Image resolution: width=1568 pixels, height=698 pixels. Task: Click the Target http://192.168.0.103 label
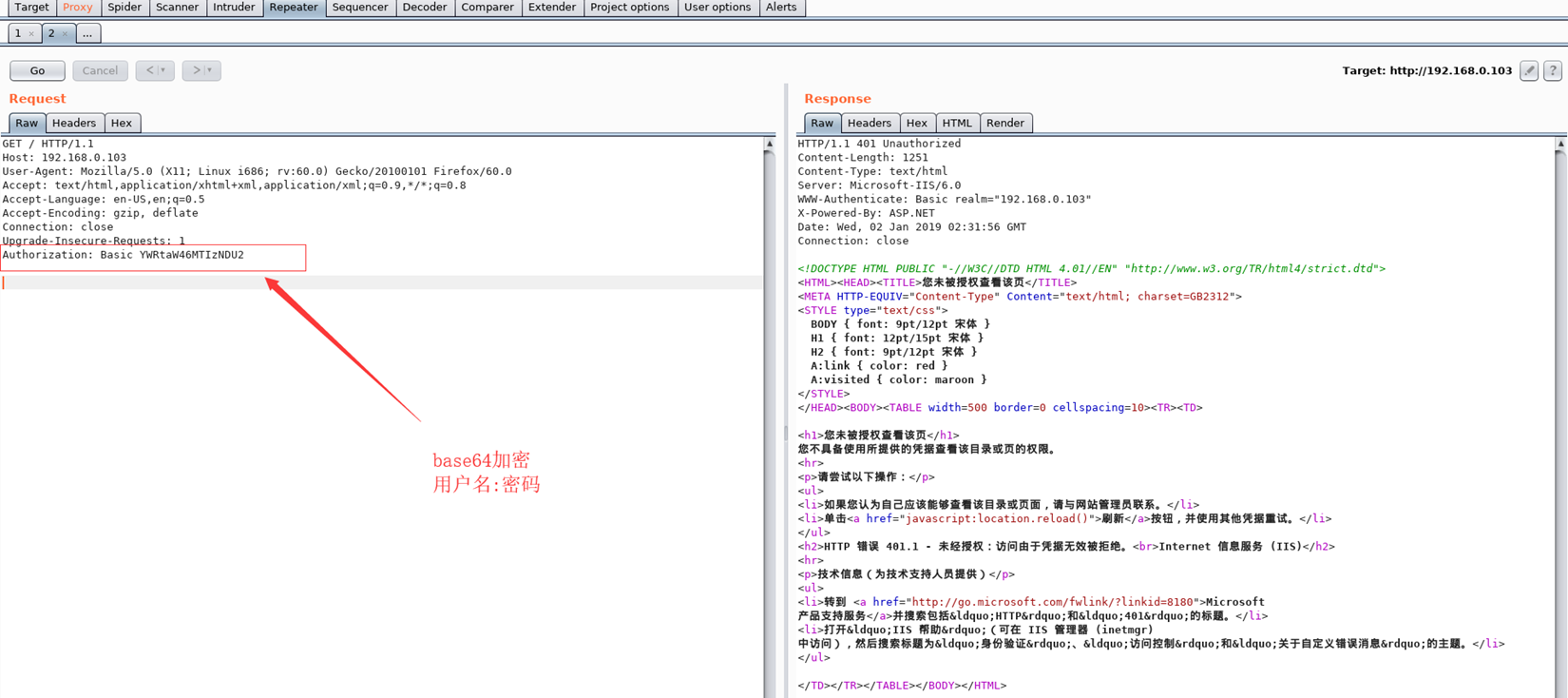(x=1427, y=70)
